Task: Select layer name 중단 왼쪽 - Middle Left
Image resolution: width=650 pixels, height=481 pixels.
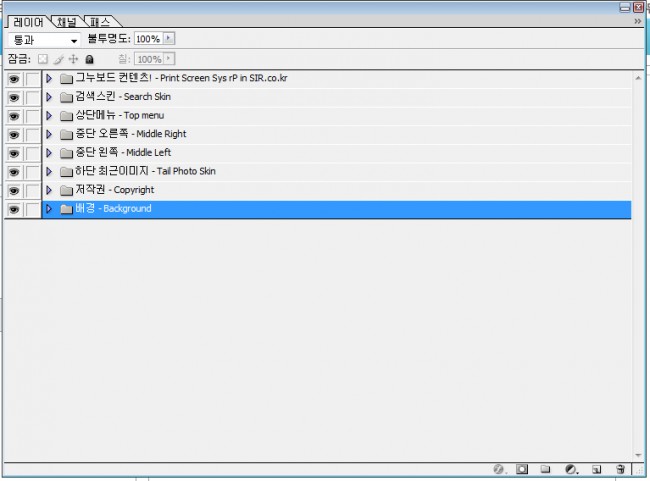Action: tap(123, 152)
